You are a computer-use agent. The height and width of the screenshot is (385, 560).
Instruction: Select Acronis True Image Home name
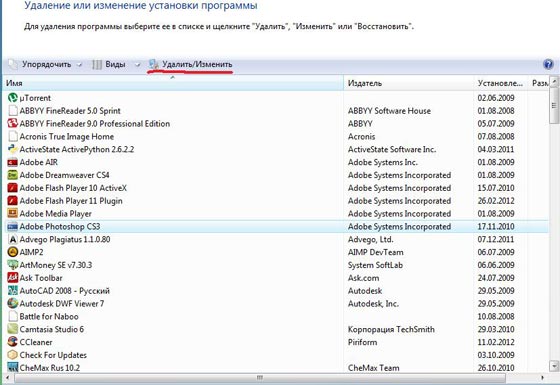[x=67, y=136]
